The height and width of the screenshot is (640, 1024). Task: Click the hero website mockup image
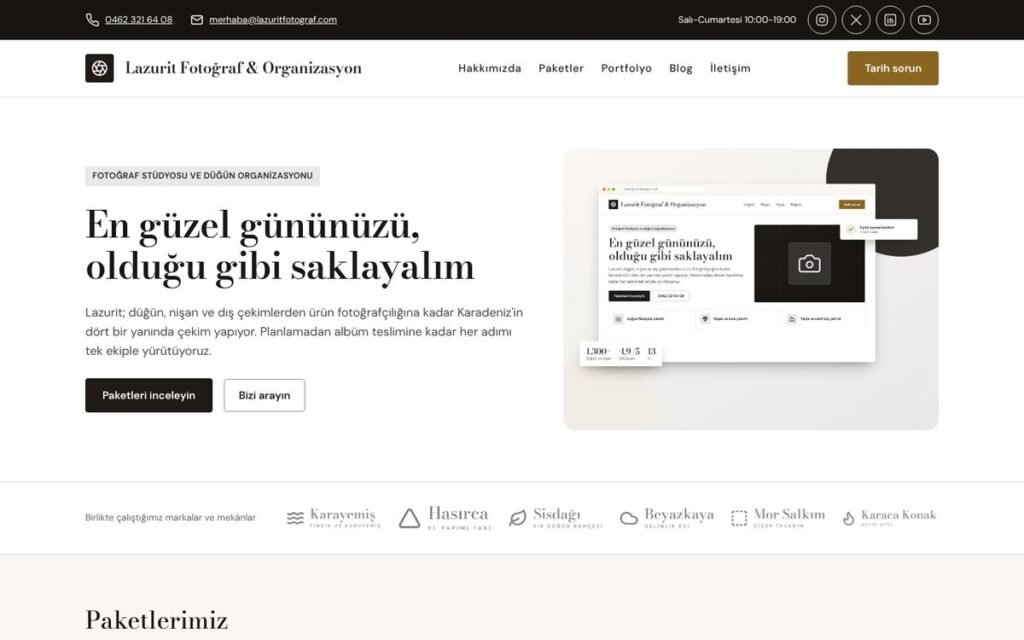pos(751,289)
